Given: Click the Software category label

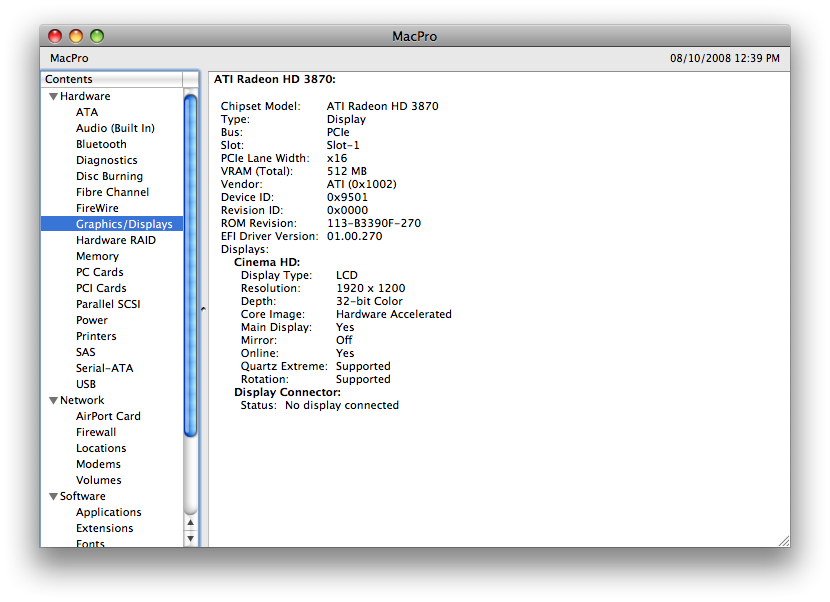Looking at the screenshot, I should 83,496.
